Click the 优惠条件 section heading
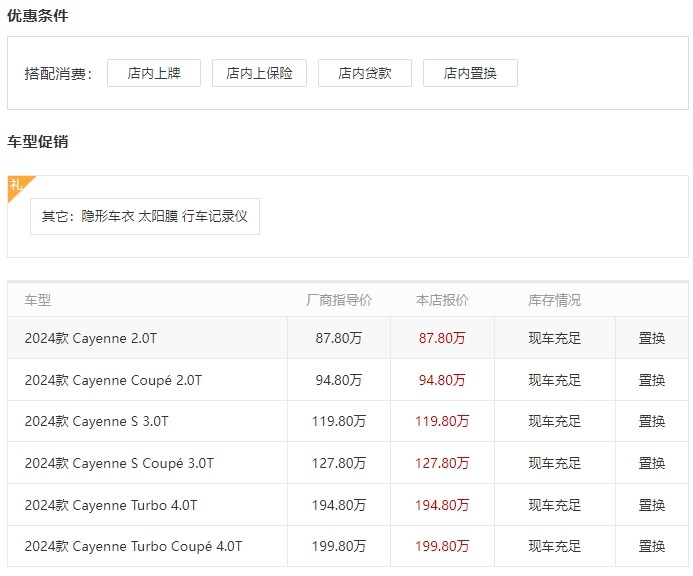 [x=38, y=16]
